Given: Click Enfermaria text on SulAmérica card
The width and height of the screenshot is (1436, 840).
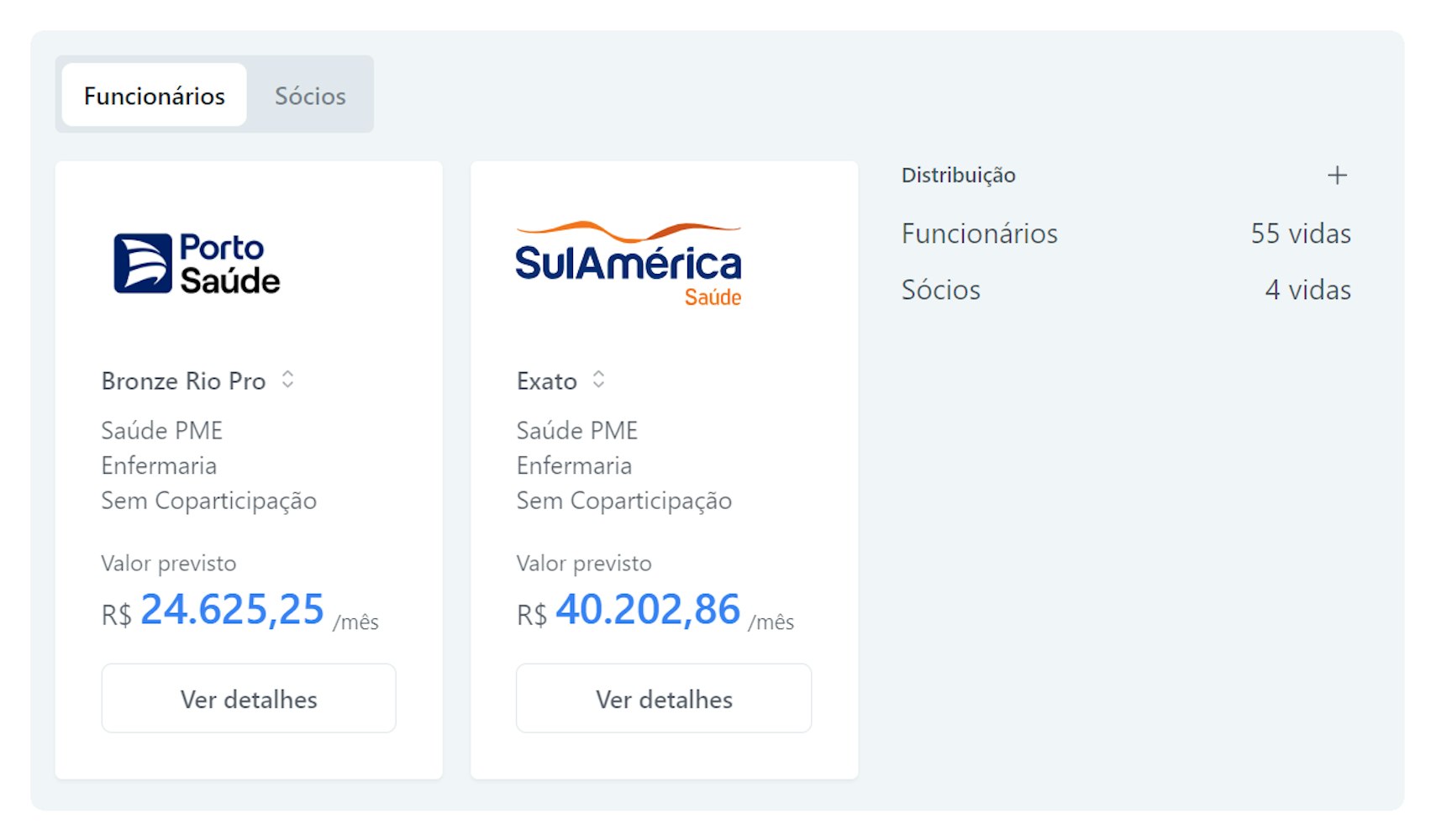Looking at the screenshot, I should (574, 465).
